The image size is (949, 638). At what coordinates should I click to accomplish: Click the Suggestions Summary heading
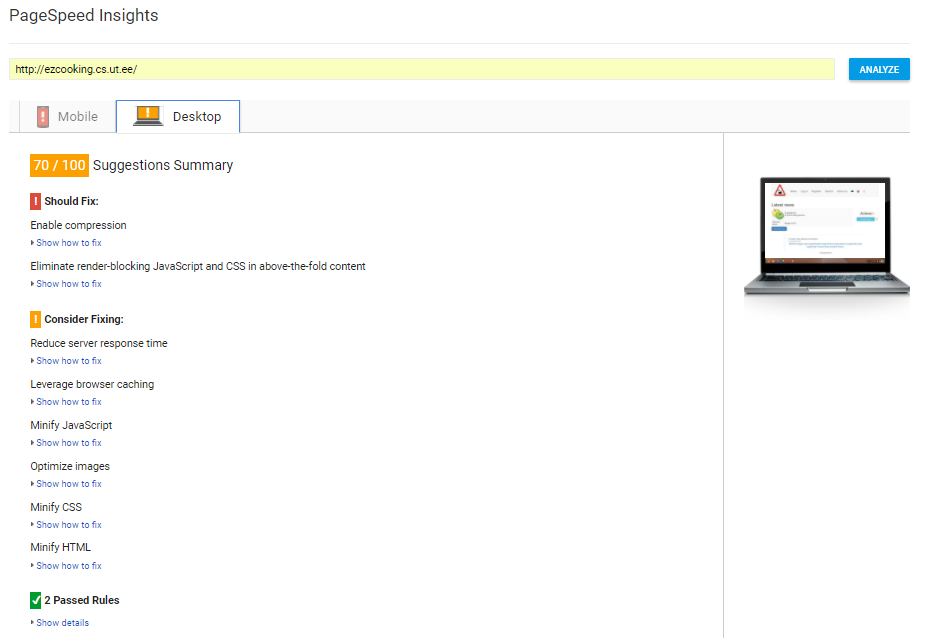click(x=163, y=165)
